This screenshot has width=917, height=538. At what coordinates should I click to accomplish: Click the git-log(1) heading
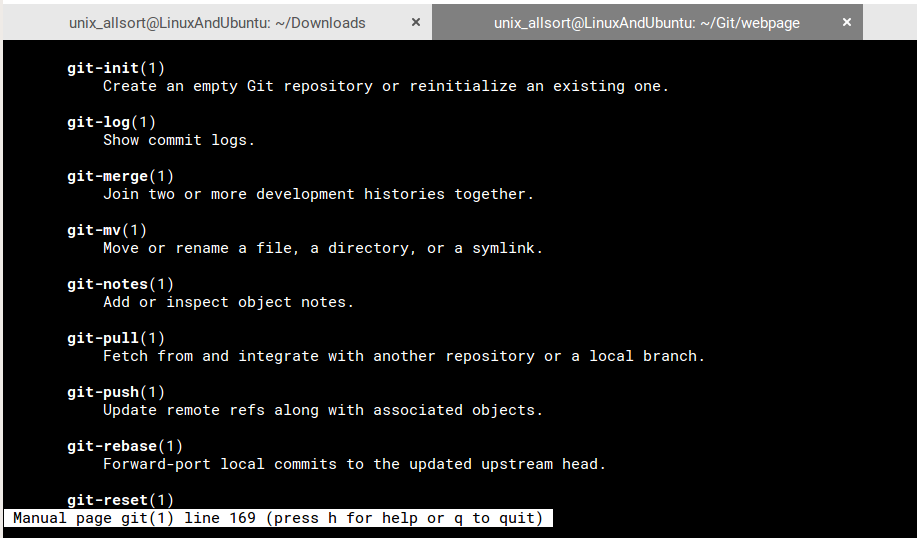(111, 122)
